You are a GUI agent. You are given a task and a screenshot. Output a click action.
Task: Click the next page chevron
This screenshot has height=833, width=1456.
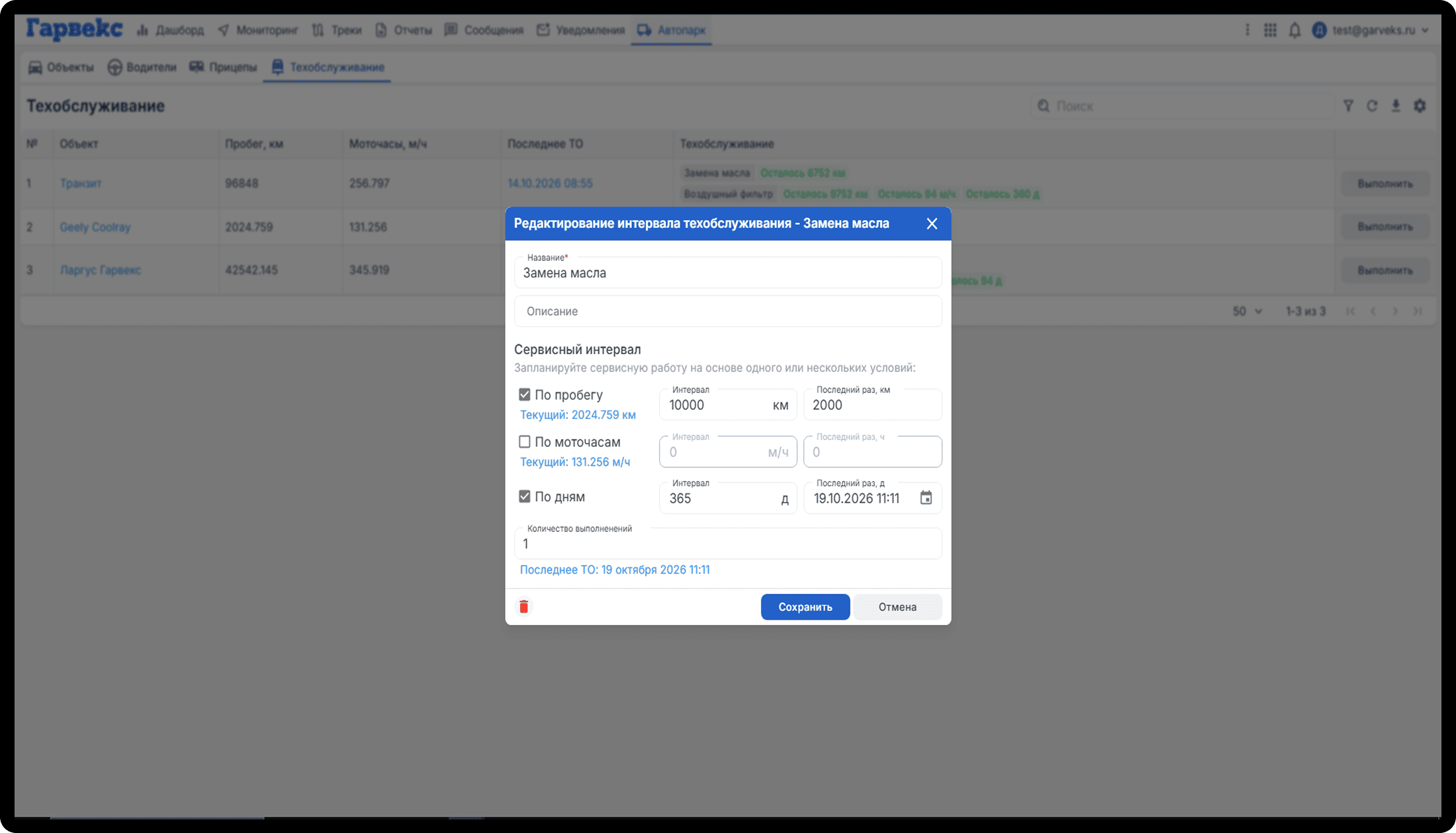pos(1395,311)
